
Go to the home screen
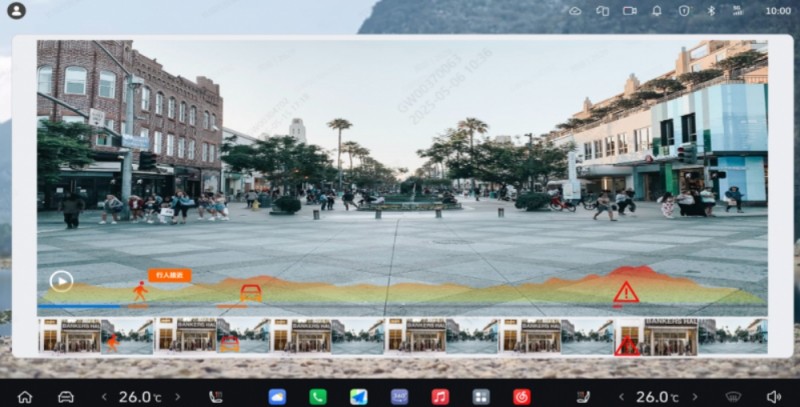[25, 397]
